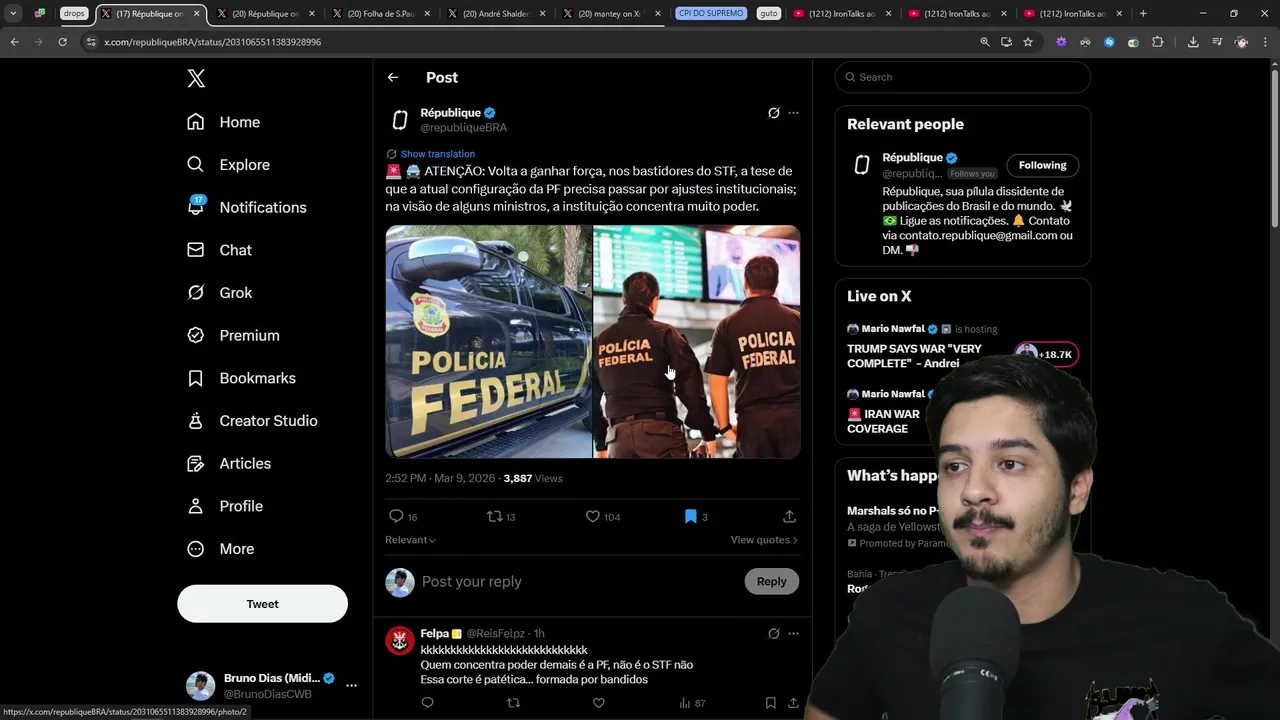Go back with Post arrow
Image resolution: width=1280 pixels, height=720 pixels.
tap(393, 77)
